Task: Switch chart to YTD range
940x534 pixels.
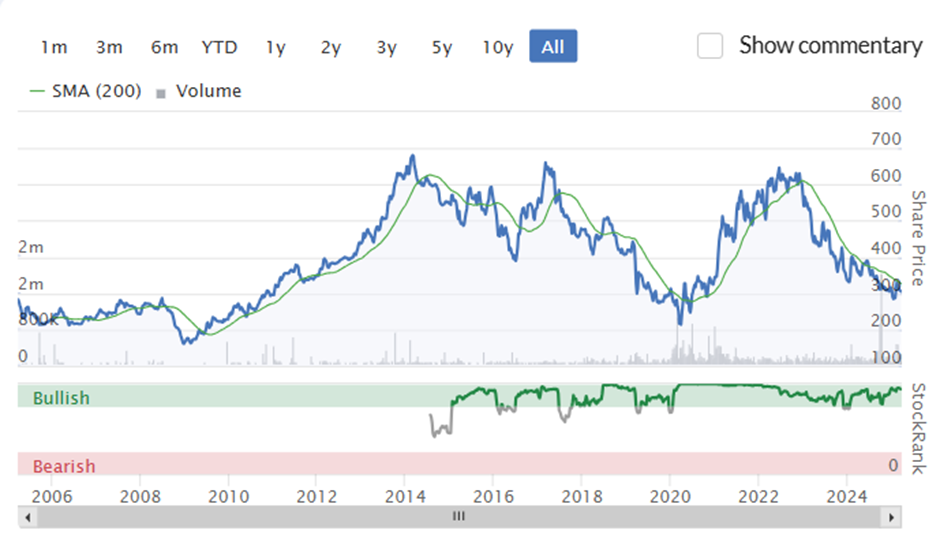Action: [x=219, y=47]
